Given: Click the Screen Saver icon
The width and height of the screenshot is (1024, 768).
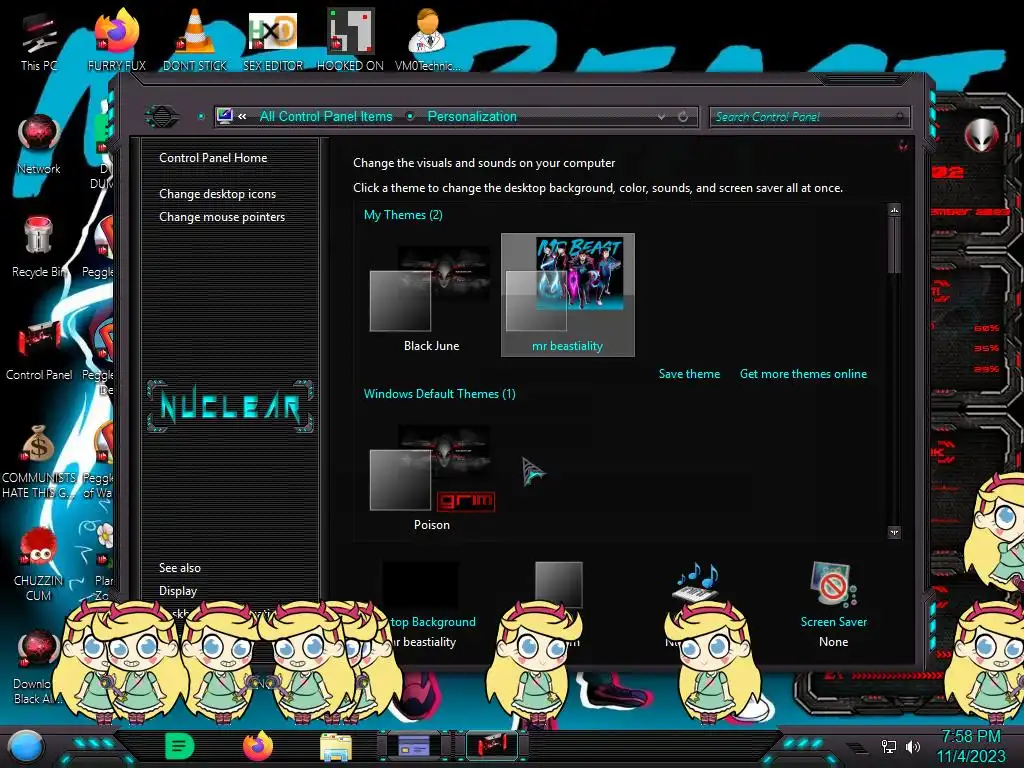Looking at the screenshot, I should [833, 584].
